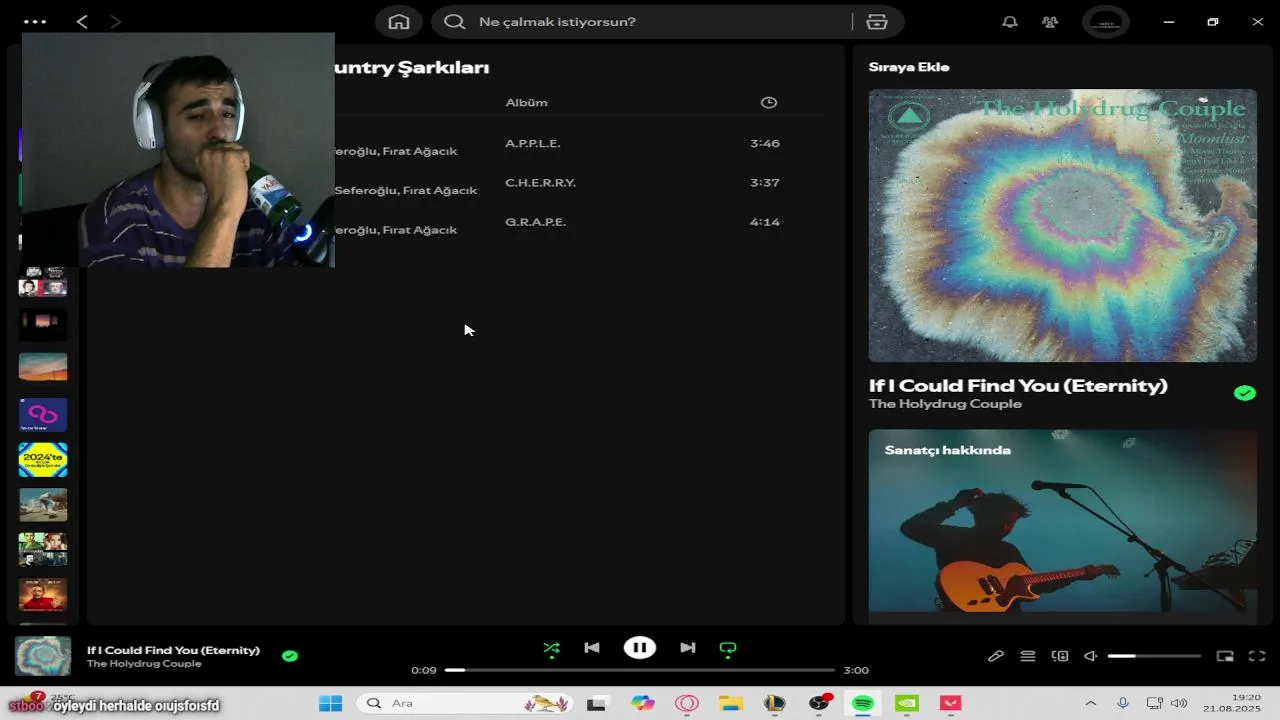This screenshot has width=1280, height=720.
Task: Open the notifications bell
Action: tap(1010, 22)
